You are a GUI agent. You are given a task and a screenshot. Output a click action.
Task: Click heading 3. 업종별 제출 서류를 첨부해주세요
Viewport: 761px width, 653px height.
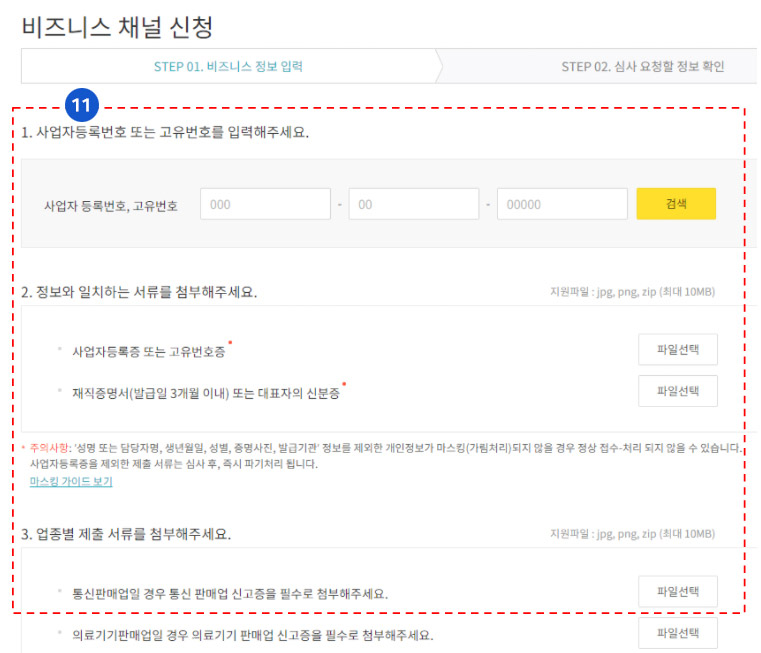pyautogui.click(x=126, y=534)
